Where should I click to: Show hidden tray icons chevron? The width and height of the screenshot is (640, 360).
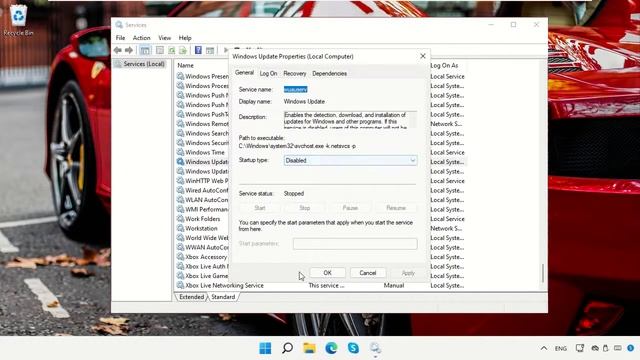coord(544,348)
